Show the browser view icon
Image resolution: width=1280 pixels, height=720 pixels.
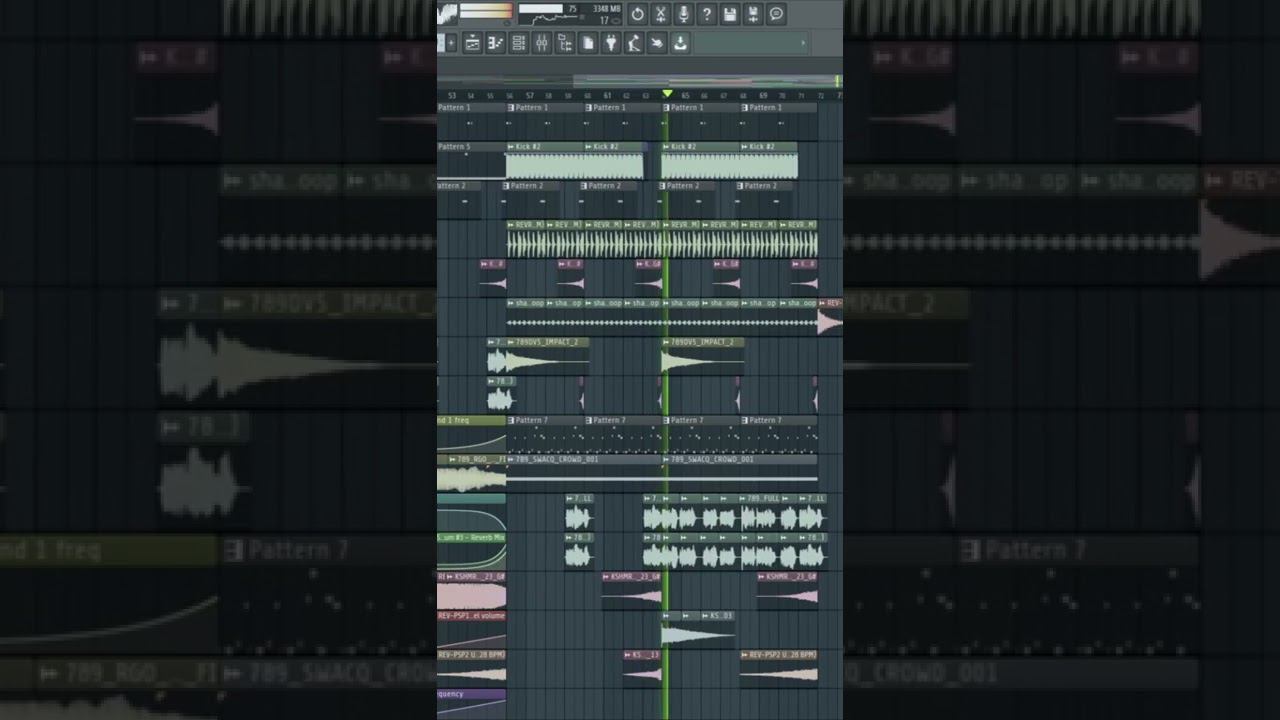pyautogui.click(x=565, y=43)
